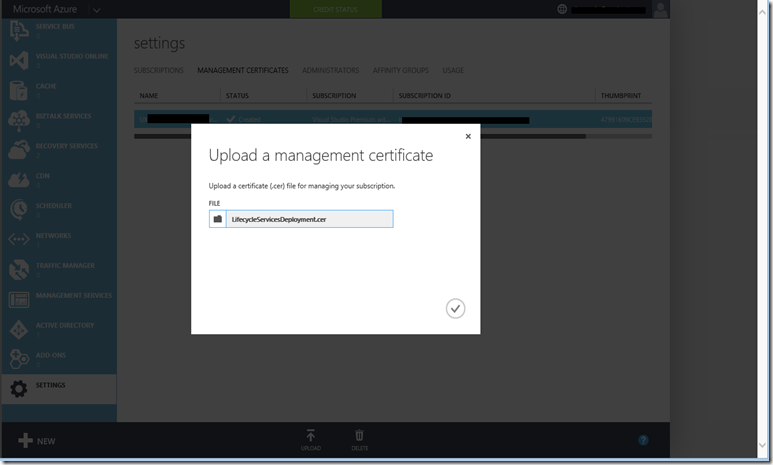Click the Upload arrow icon in bottom bar
This screenshot has width=773, height=465.
pos(311,435)
